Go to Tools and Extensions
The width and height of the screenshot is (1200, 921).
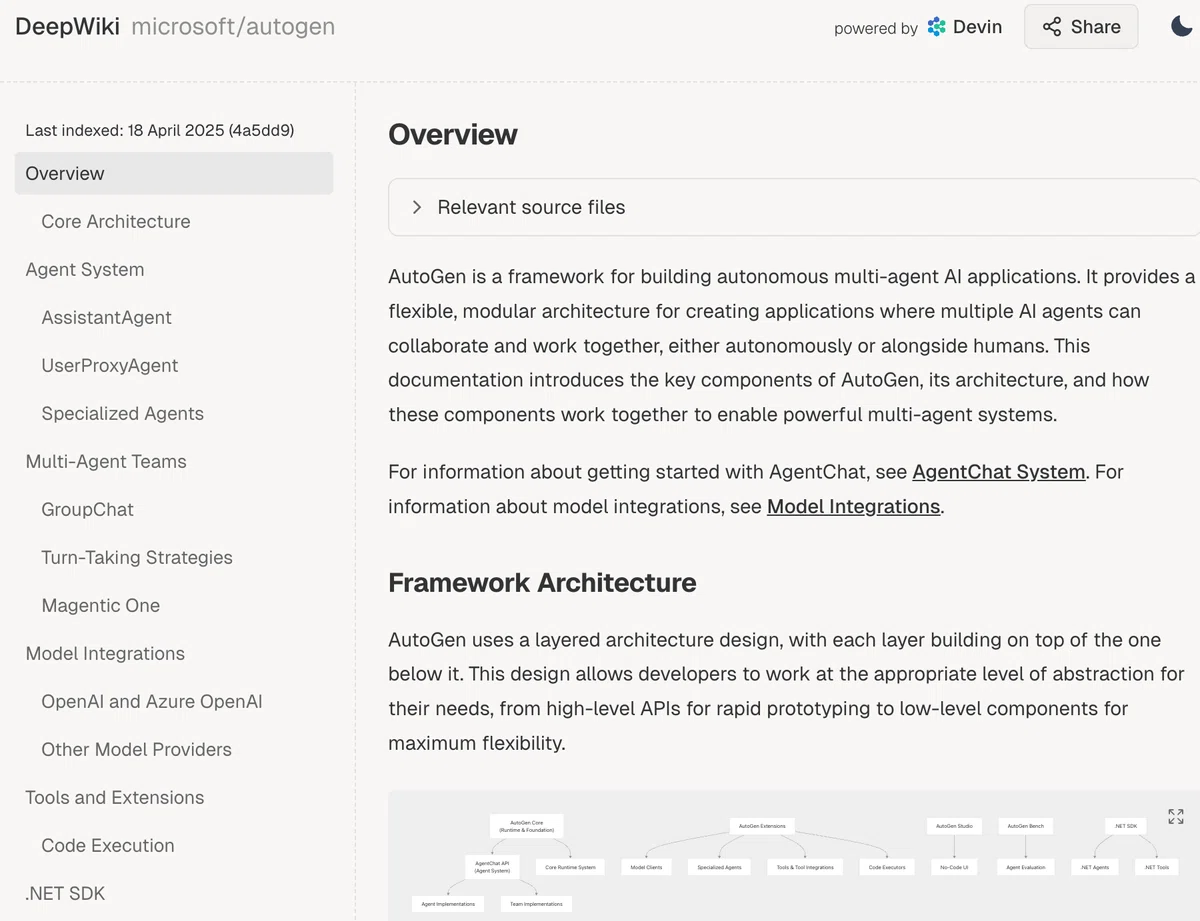point(115,797)
